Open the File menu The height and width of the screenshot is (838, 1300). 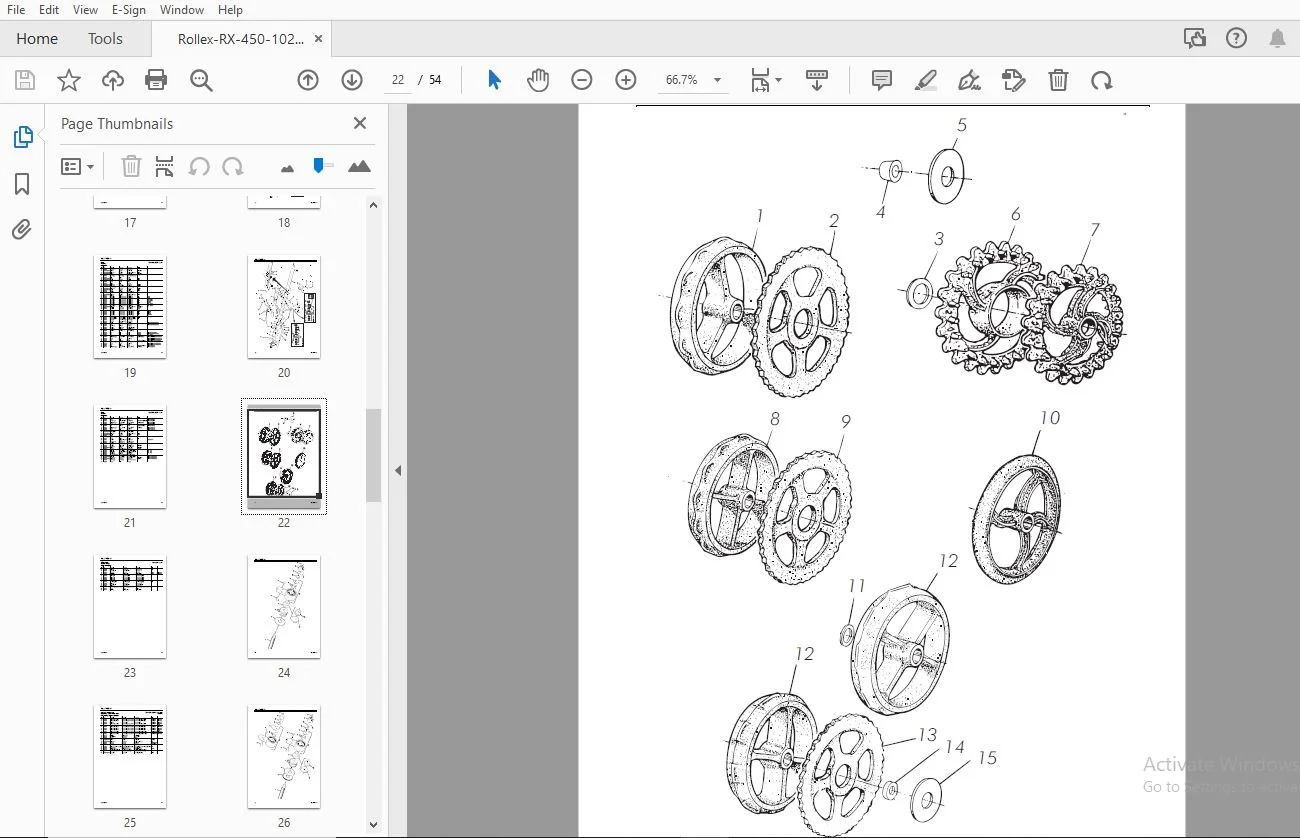tap(16, 10)
